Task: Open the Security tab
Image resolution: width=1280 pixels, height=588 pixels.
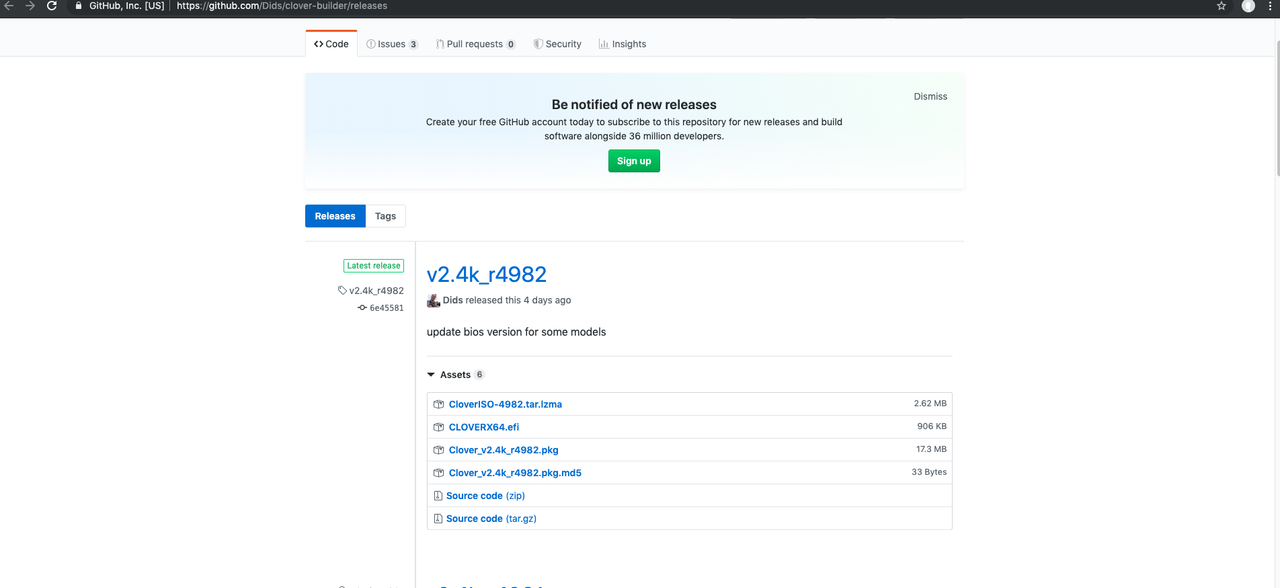Action: [x=557, y=44]
